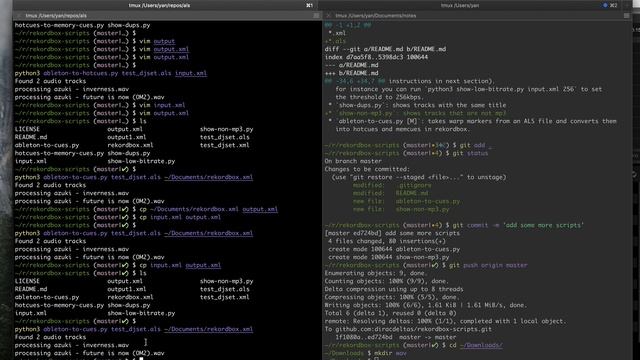Click the left pane title tmux /Users/yan/repos/als
Screen dimensions: 640x360
point(56,16)
